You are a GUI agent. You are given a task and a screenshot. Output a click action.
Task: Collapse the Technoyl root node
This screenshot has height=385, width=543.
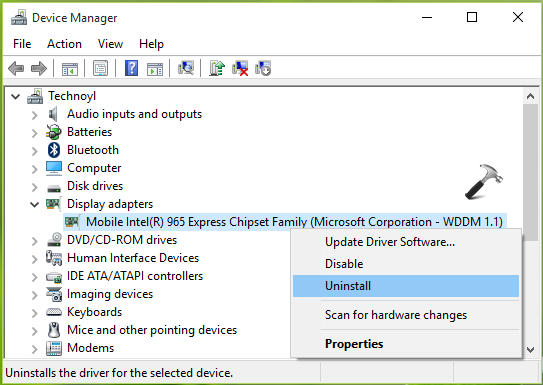[x=16, y=97]
